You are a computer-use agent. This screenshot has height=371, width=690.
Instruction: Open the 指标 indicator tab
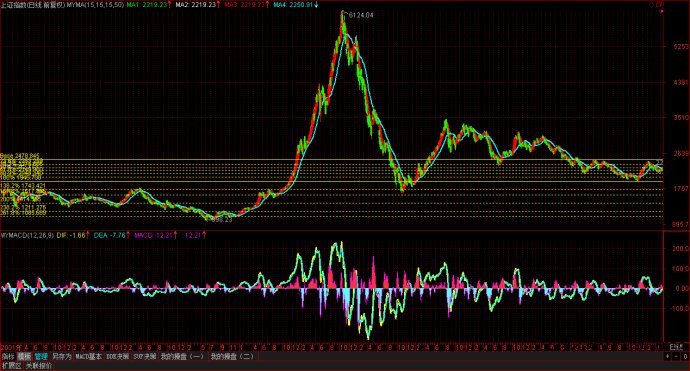coord(8,356)
